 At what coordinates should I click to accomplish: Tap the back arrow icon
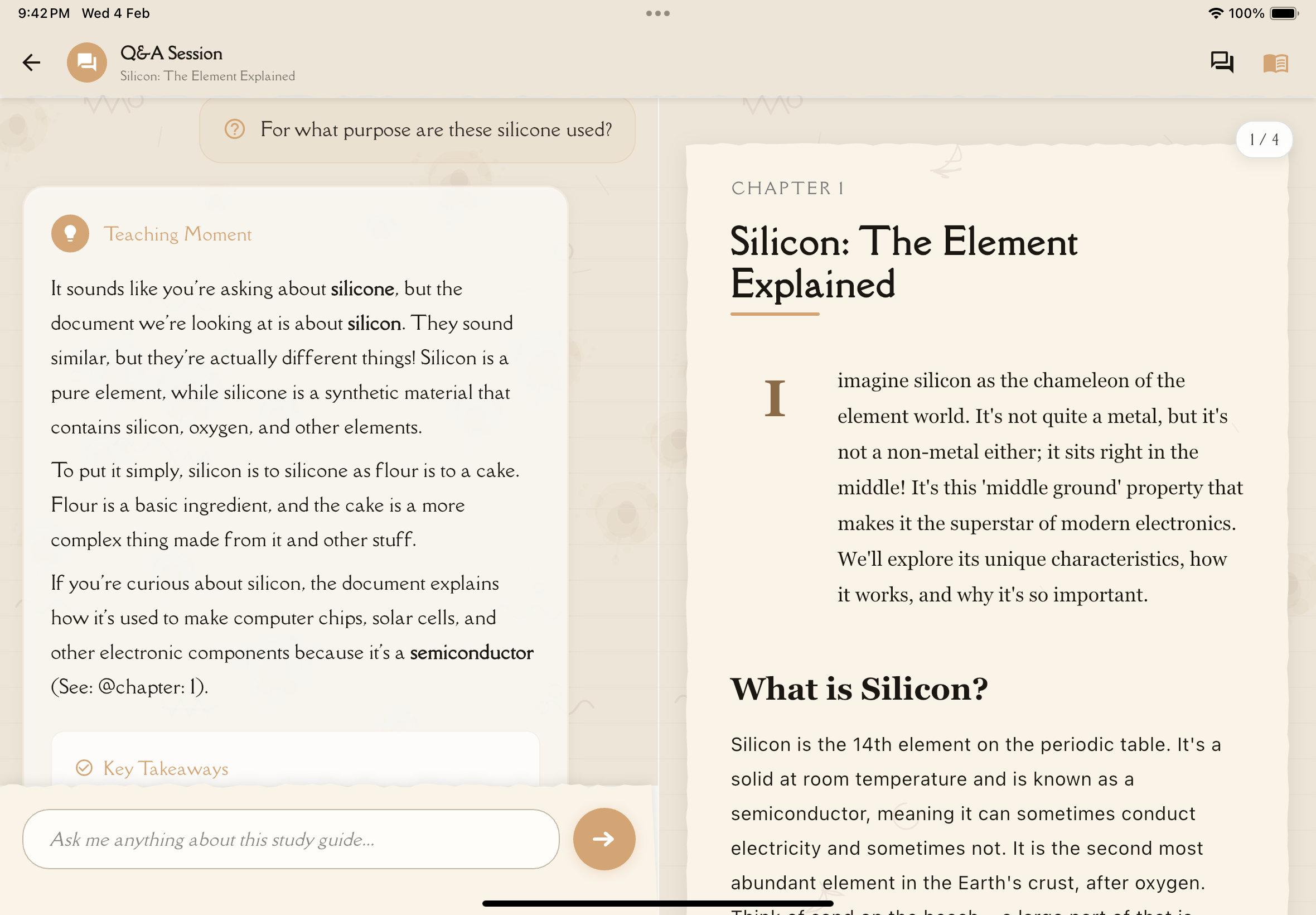[32, 62]
